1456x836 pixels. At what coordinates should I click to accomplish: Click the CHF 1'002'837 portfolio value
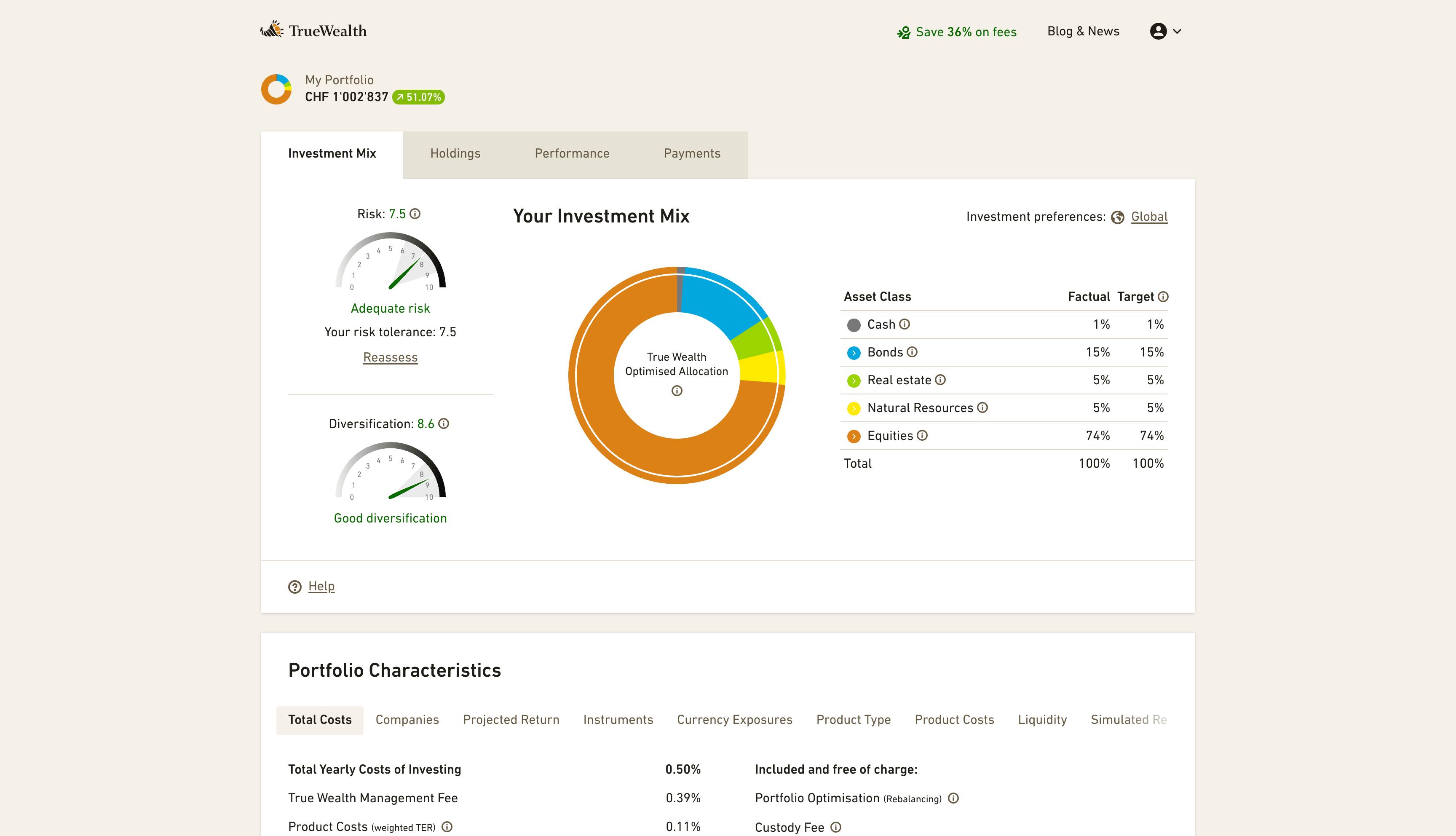[x=347, y=97]
